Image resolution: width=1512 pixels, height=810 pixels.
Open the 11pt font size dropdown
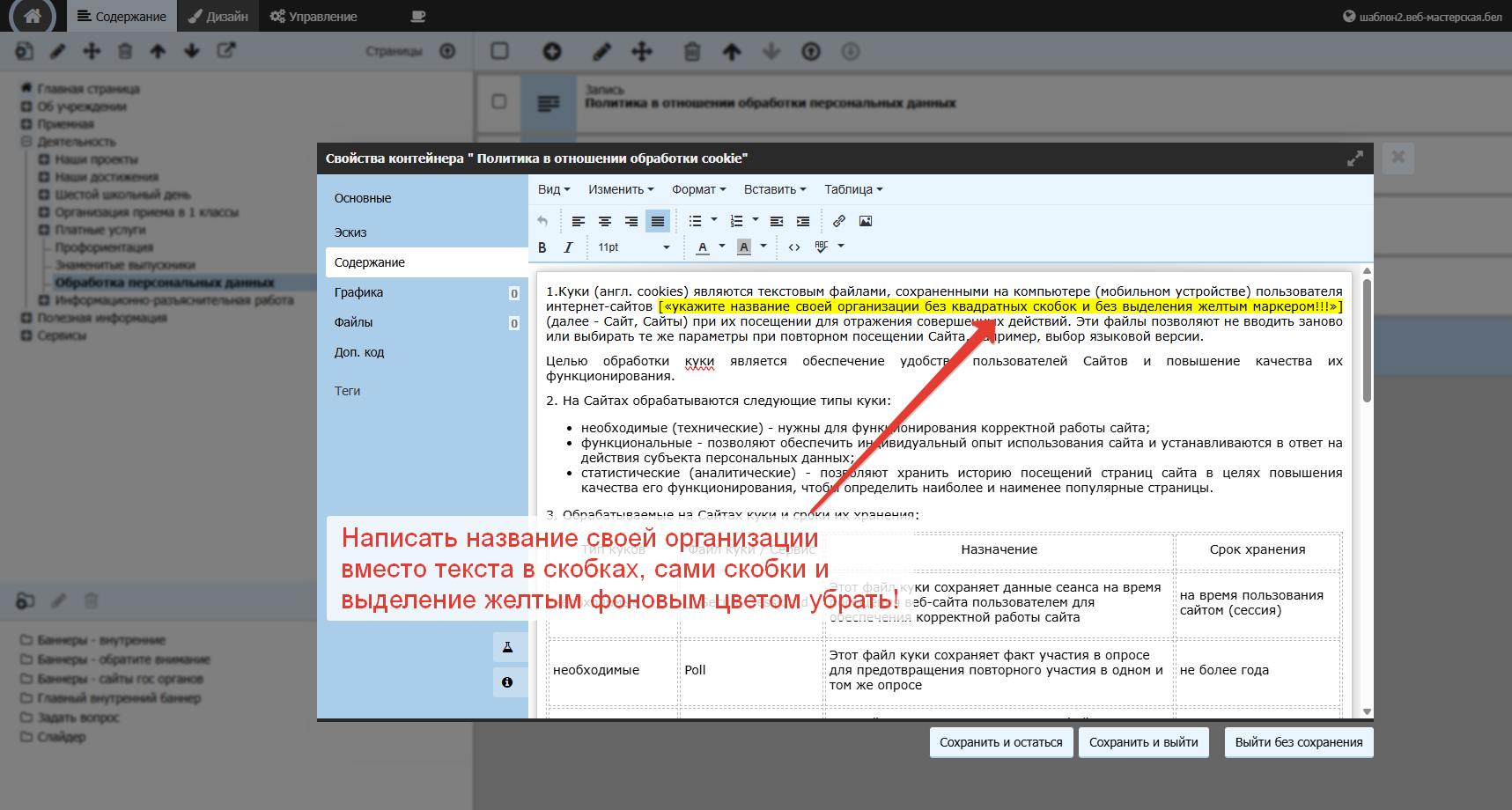pyautogui.click(x=633, y=247)
